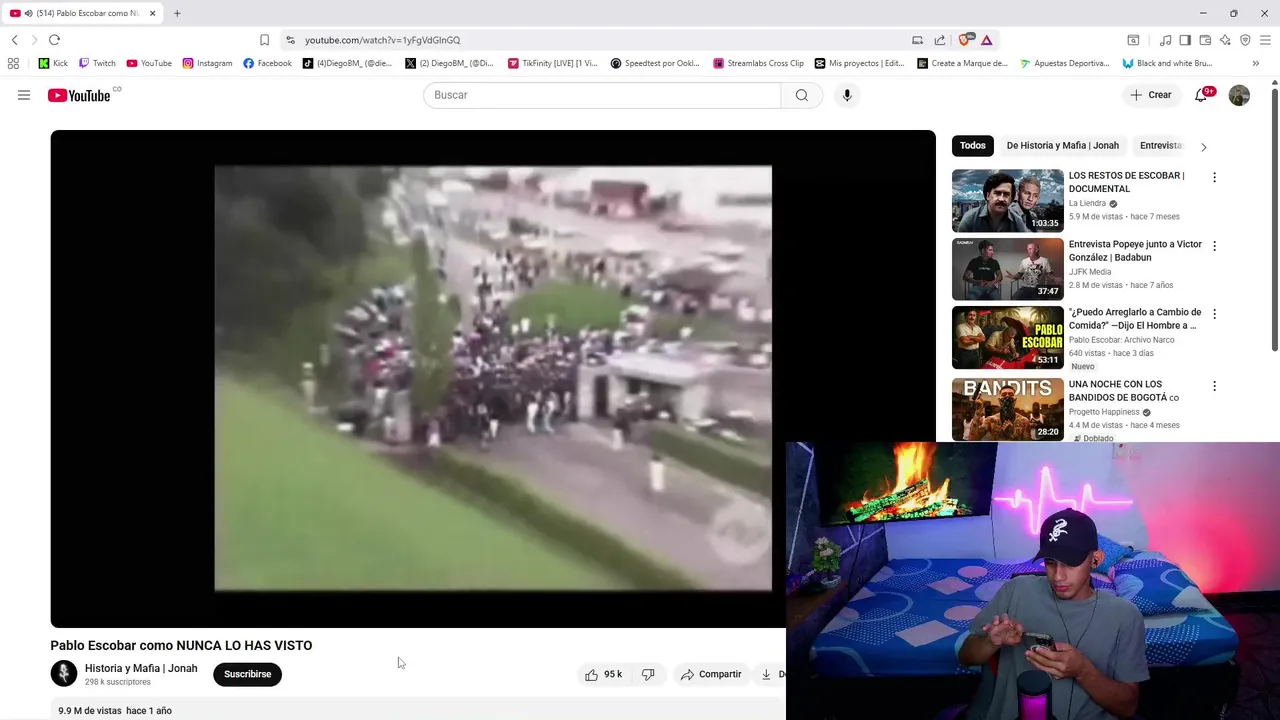1280x720 pixels.
Task: Open Compartir share dialog
Action: click(710, 674)
